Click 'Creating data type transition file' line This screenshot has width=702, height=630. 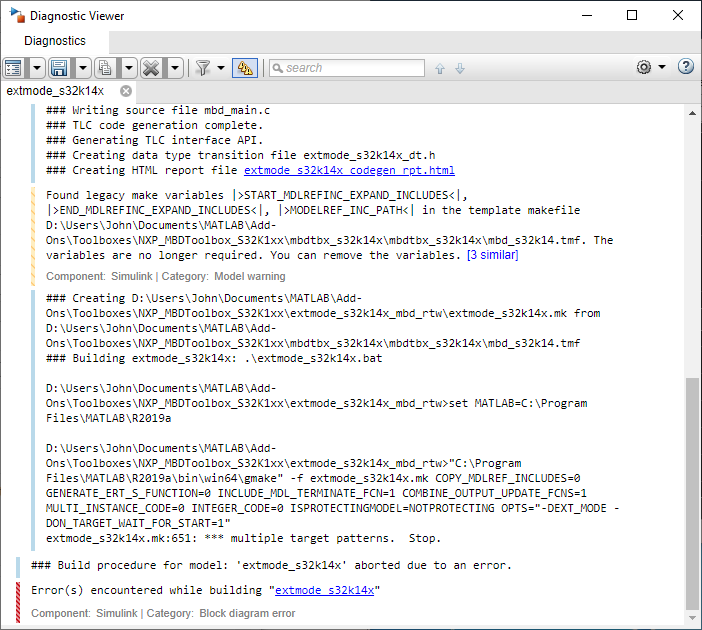(240, 155)
